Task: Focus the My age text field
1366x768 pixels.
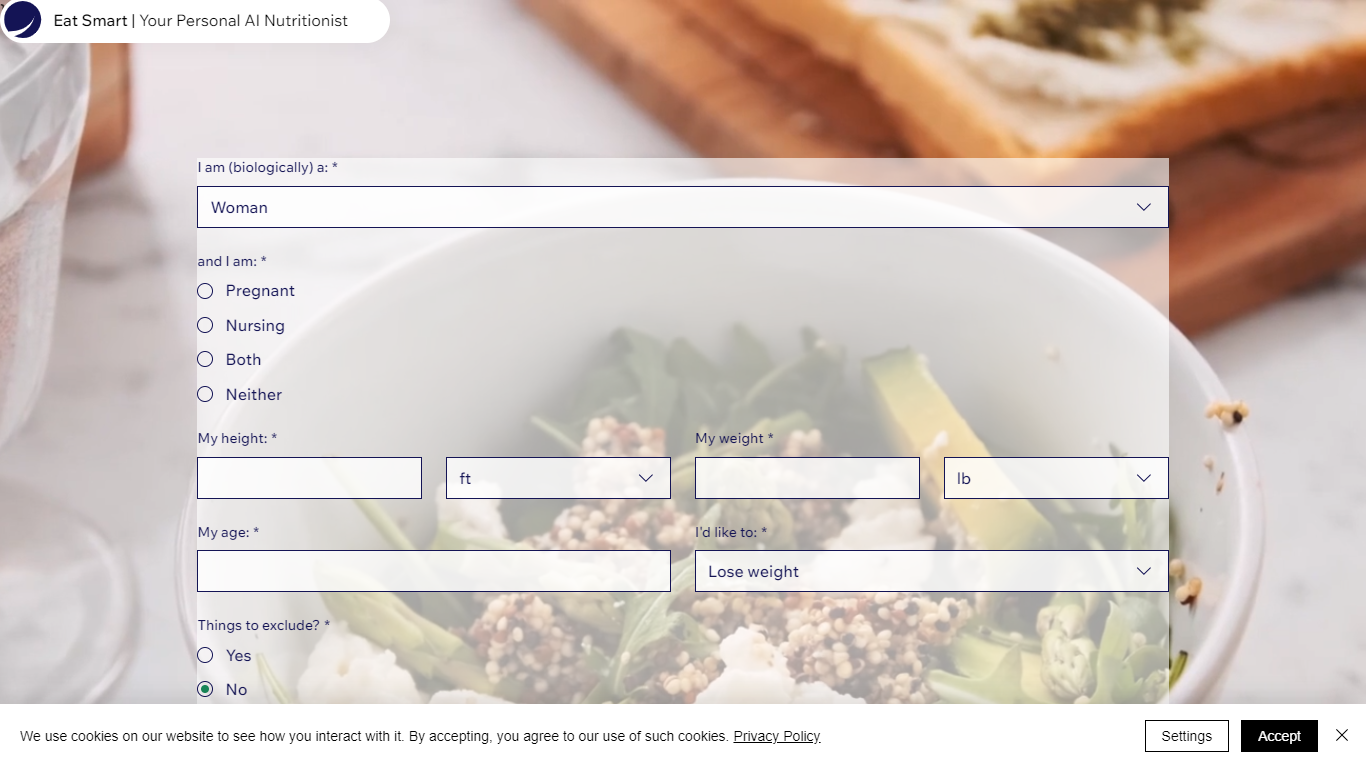Action: point(434,571)
